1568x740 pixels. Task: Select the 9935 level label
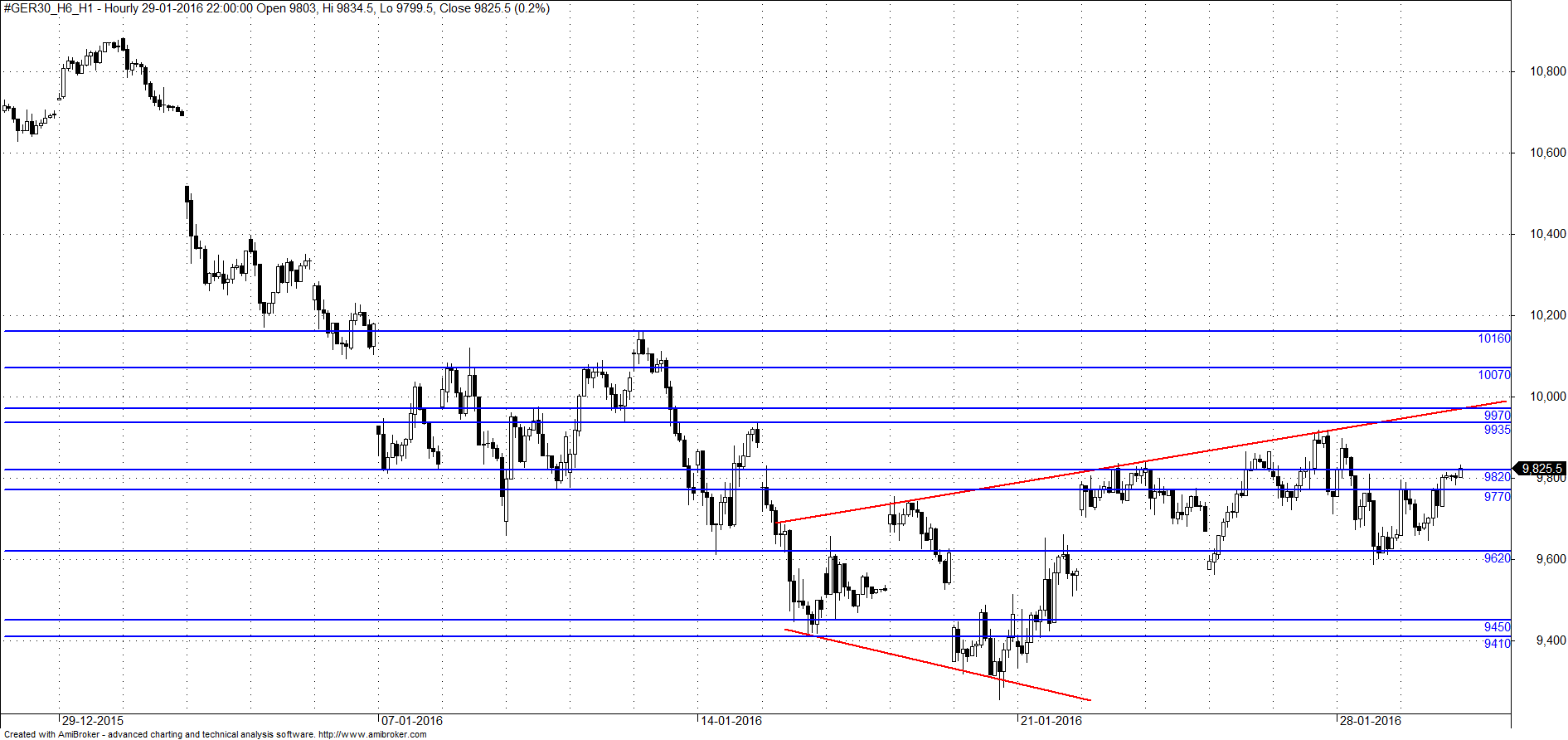1498,430
